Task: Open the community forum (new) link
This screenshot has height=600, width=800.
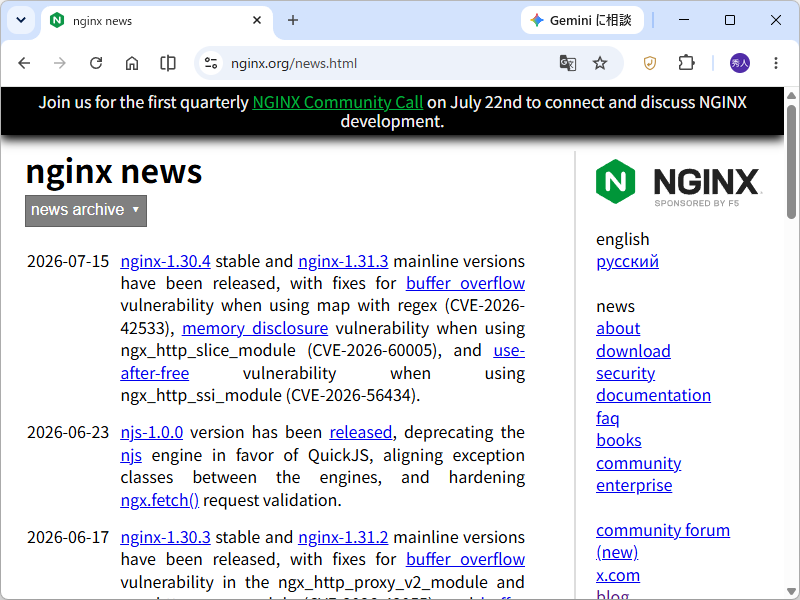Action: [663, 541]
